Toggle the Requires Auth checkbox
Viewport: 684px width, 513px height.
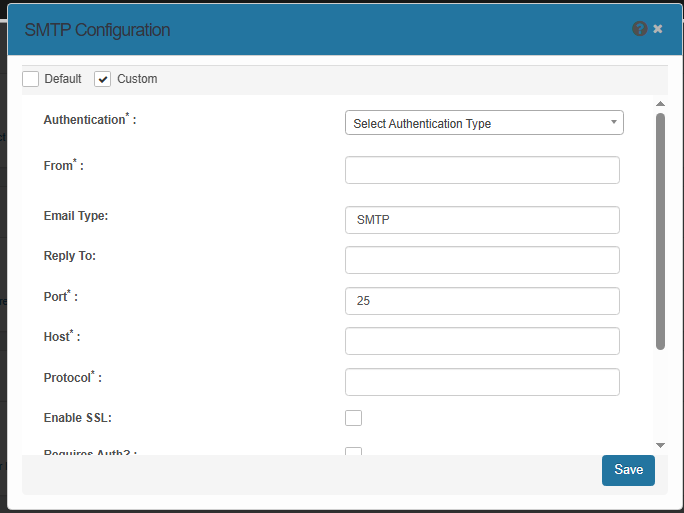(353, 451)
